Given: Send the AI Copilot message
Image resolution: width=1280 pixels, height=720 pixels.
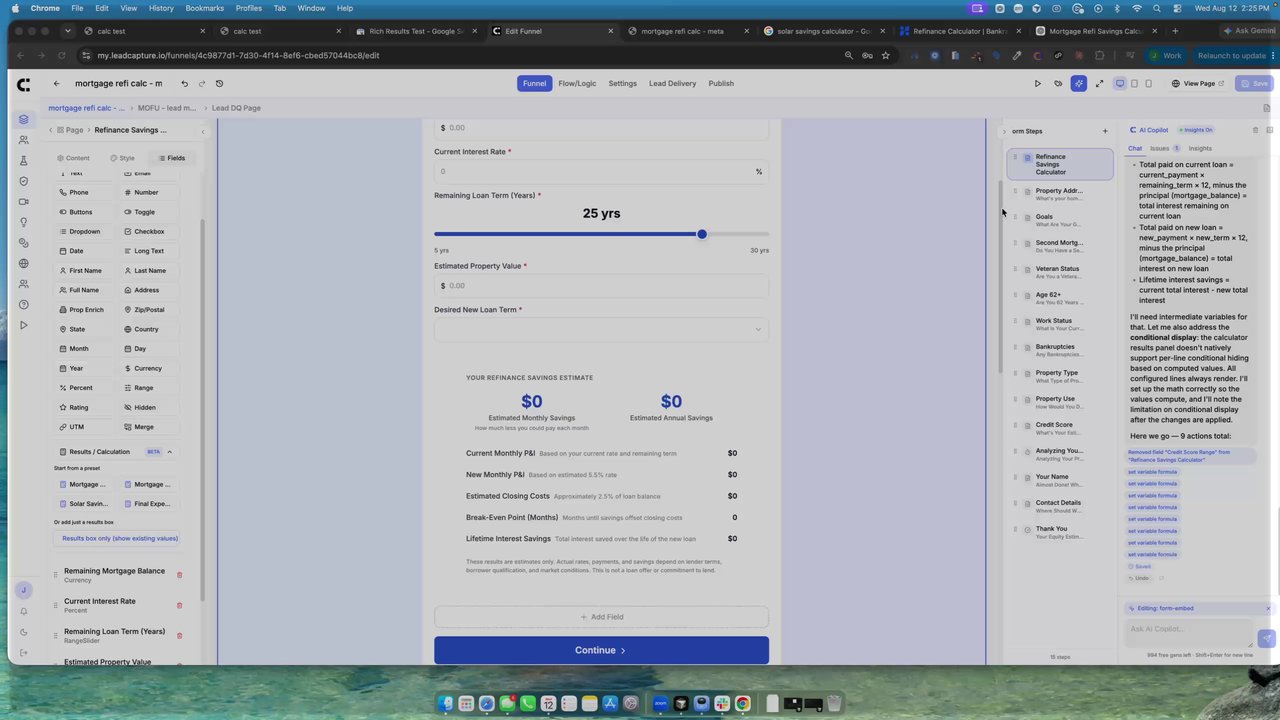Looking at the screenshot, I should 1266,638.
